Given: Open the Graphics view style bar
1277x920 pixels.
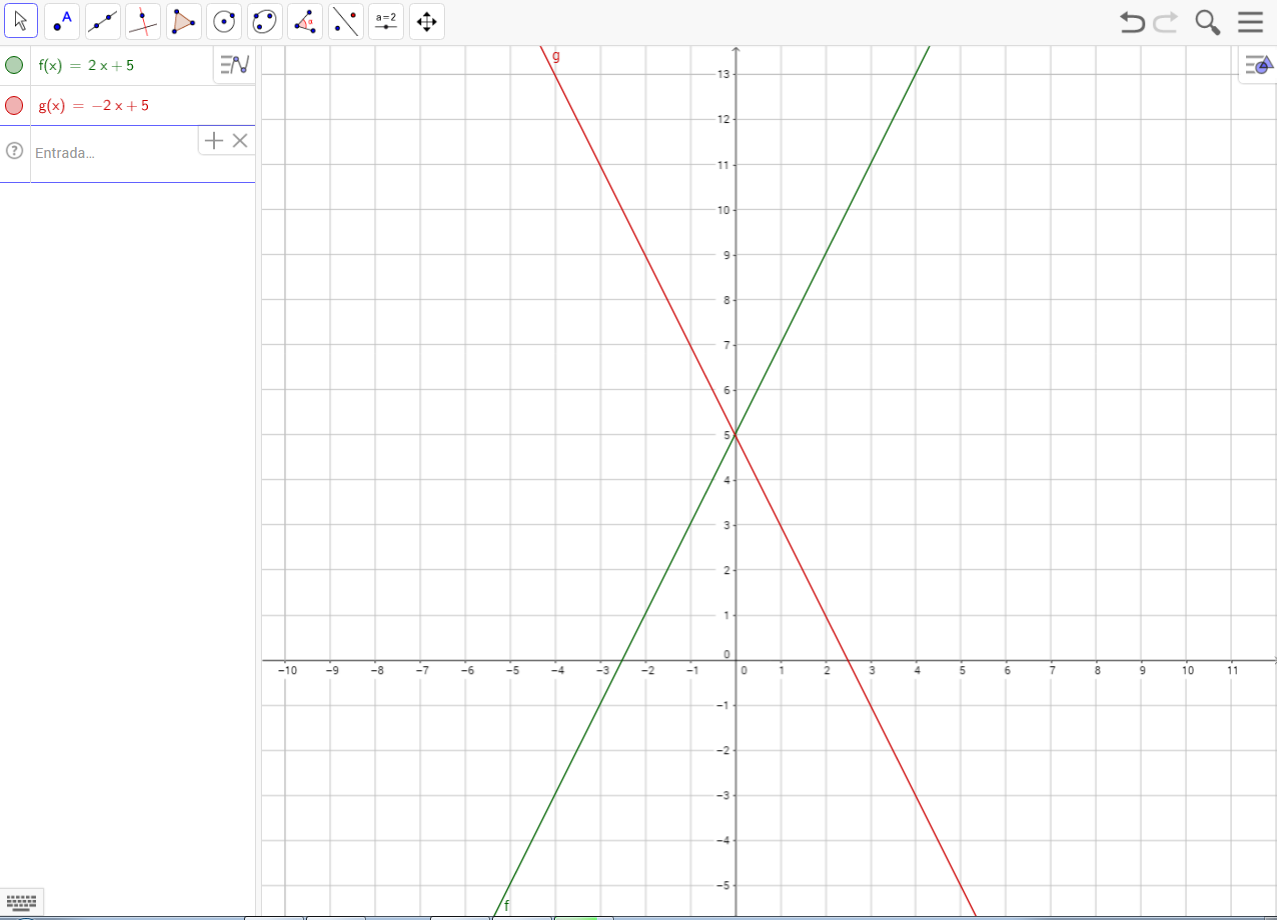Looking at the screenshot, I should 1258,65.
